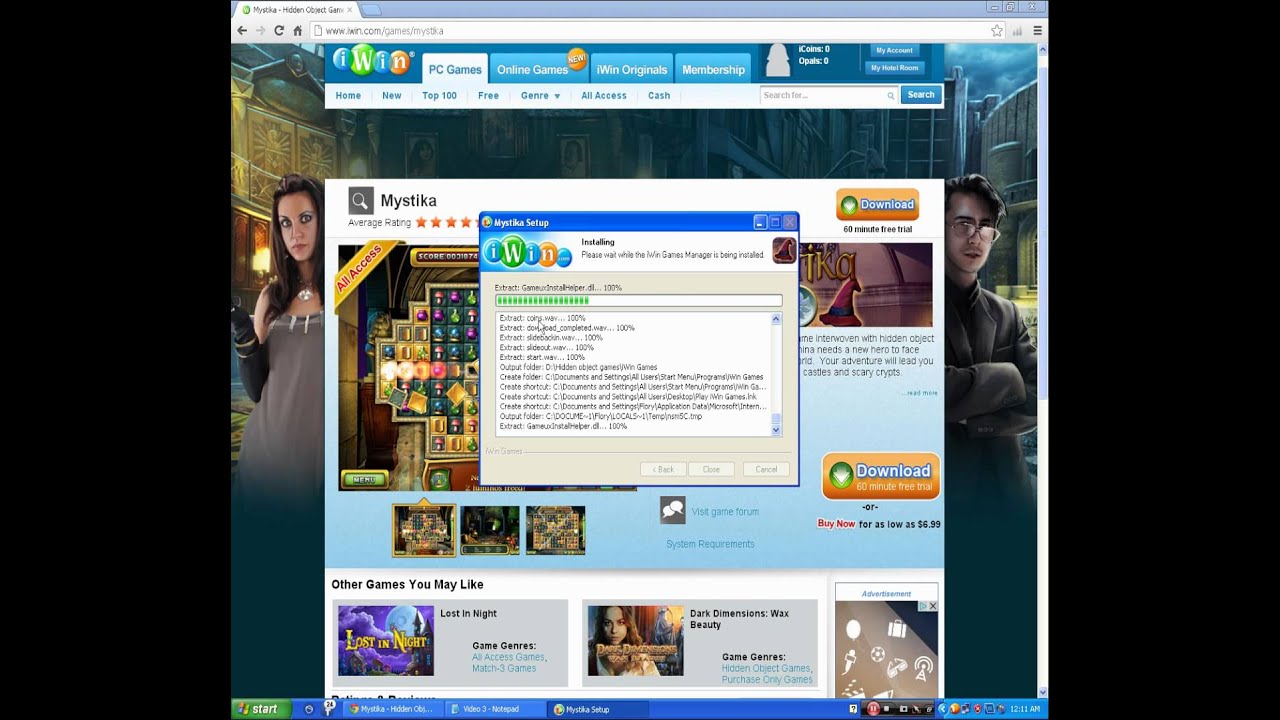Select the New menu item
Viewport: 1280px width, 720px height.
(x=391, y=96)
